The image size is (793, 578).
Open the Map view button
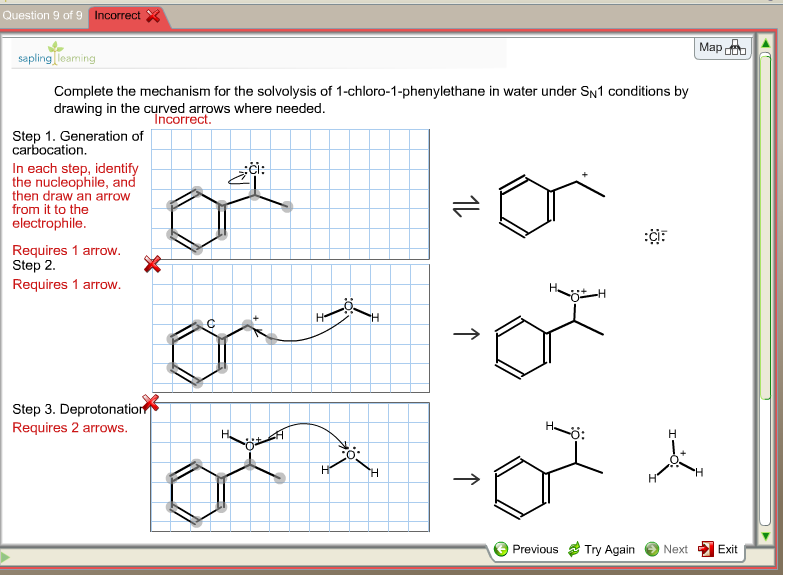[x=722, y=48]
